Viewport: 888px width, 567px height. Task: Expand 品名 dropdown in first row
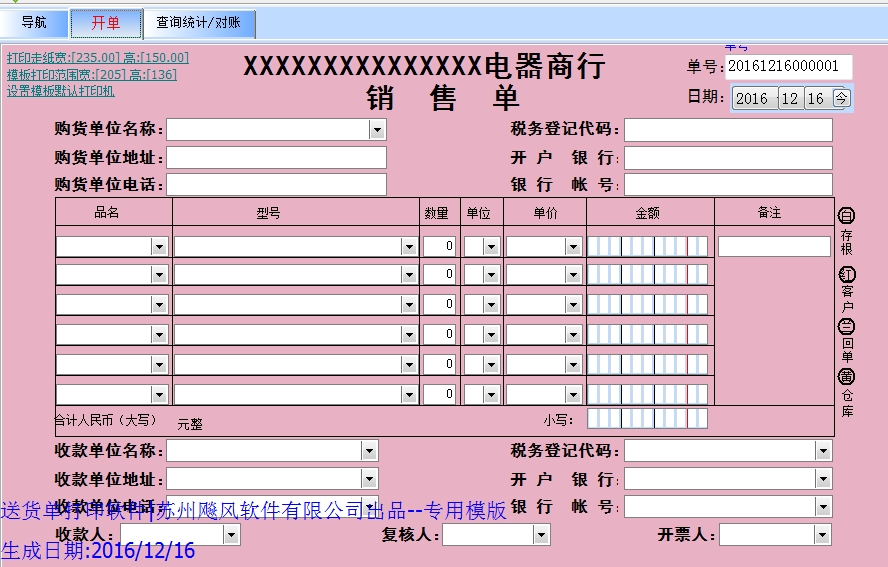coord(159,246)
